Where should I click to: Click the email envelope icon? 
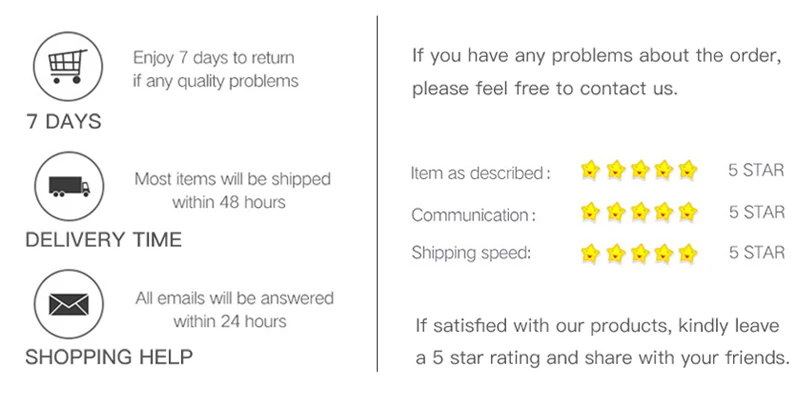(69, 304)
